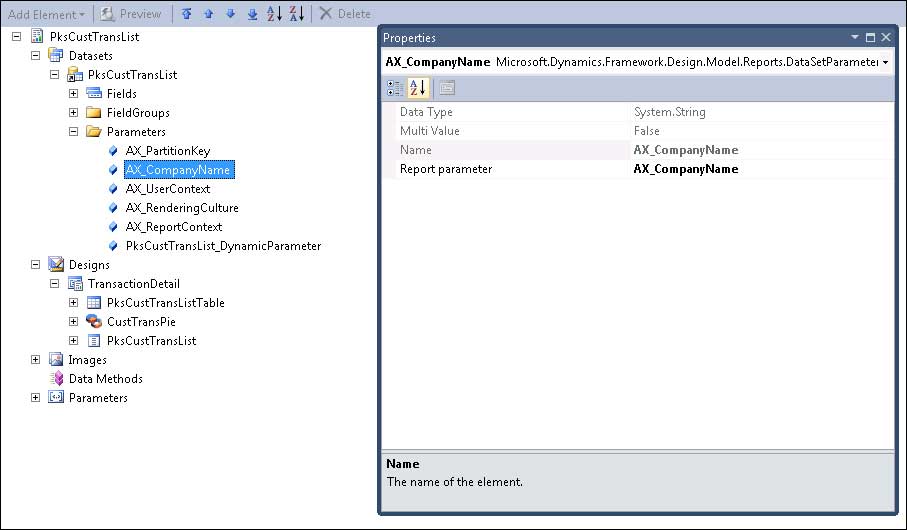Select the Report parameter property label

click(x=446, y=169)
